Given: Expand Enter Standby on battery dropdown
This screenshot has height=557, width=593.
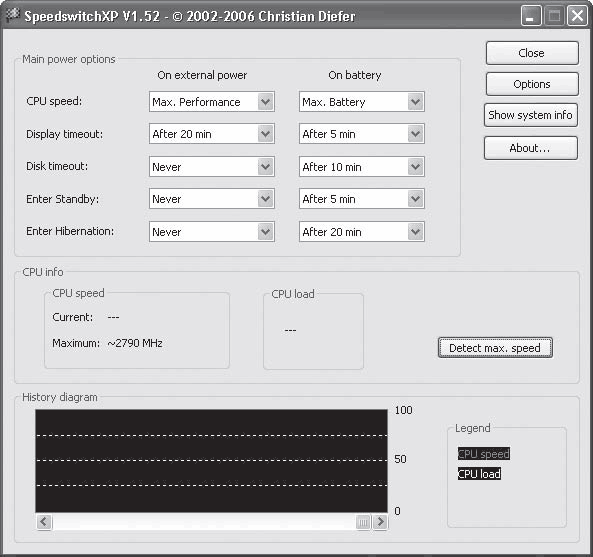Looking at the screenshot, I should point(362,199).
